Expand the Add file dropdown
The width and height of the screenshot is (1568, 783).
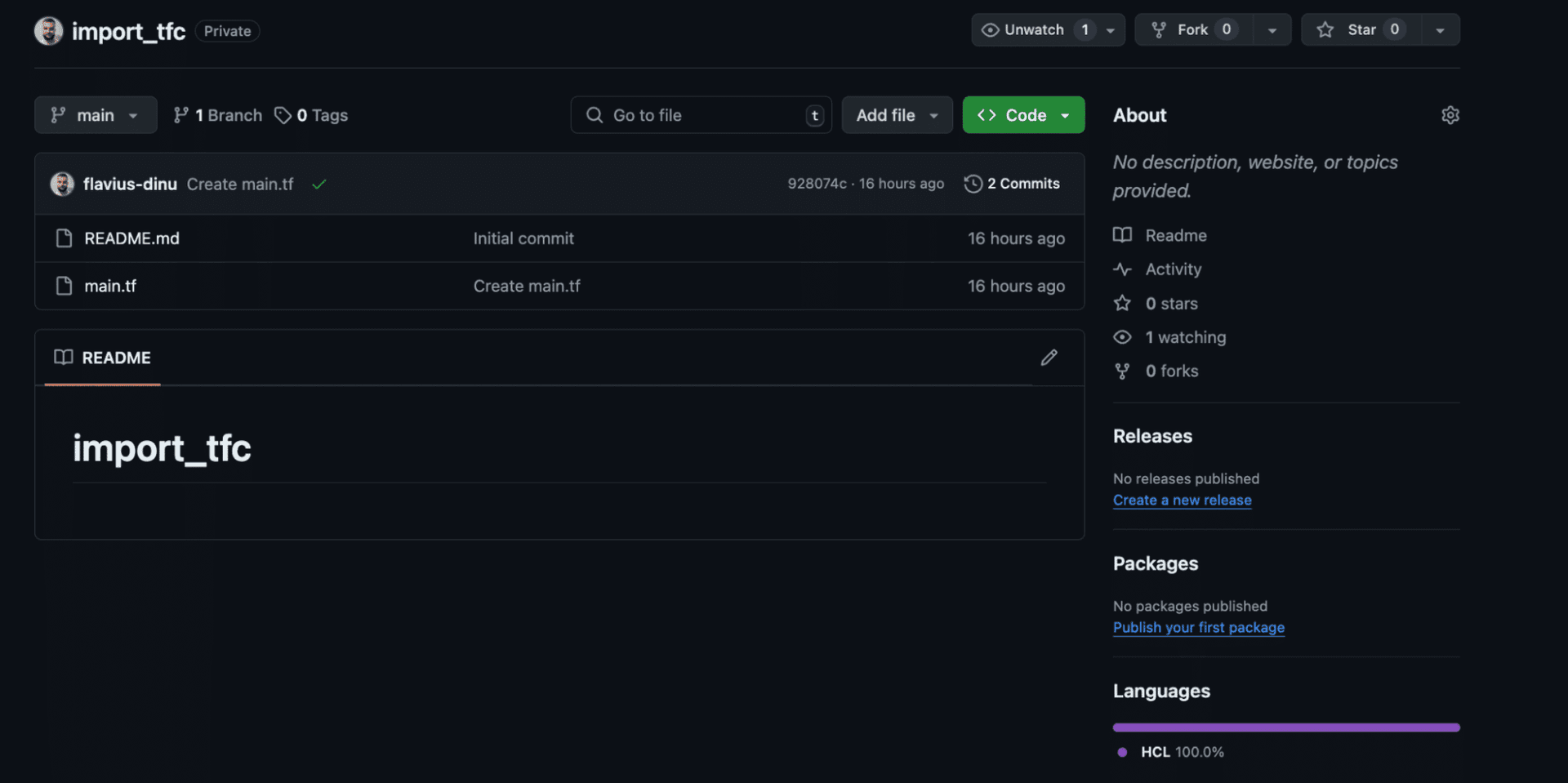pyautogui.click(x=896, y=114)
